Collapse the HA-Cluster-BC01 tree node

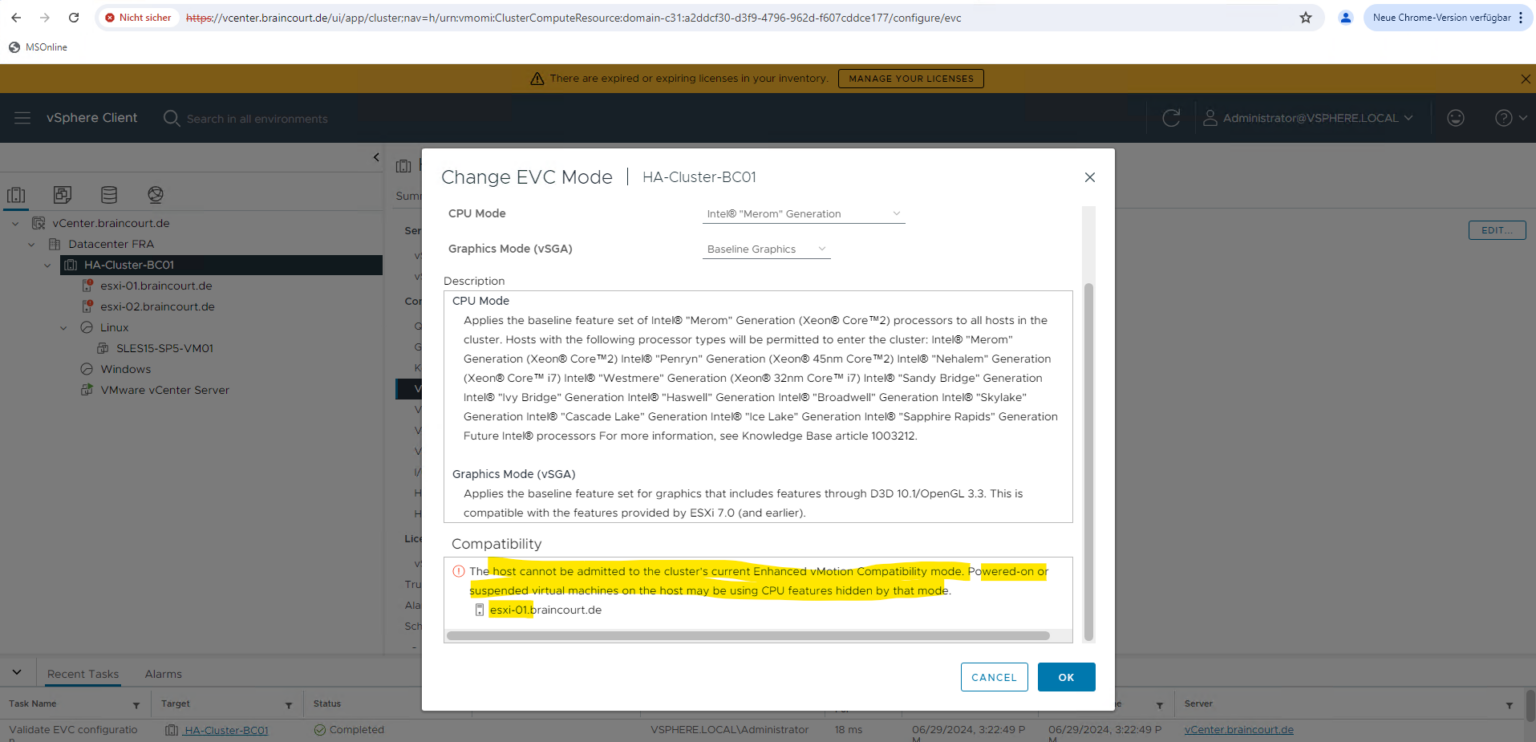46,264
